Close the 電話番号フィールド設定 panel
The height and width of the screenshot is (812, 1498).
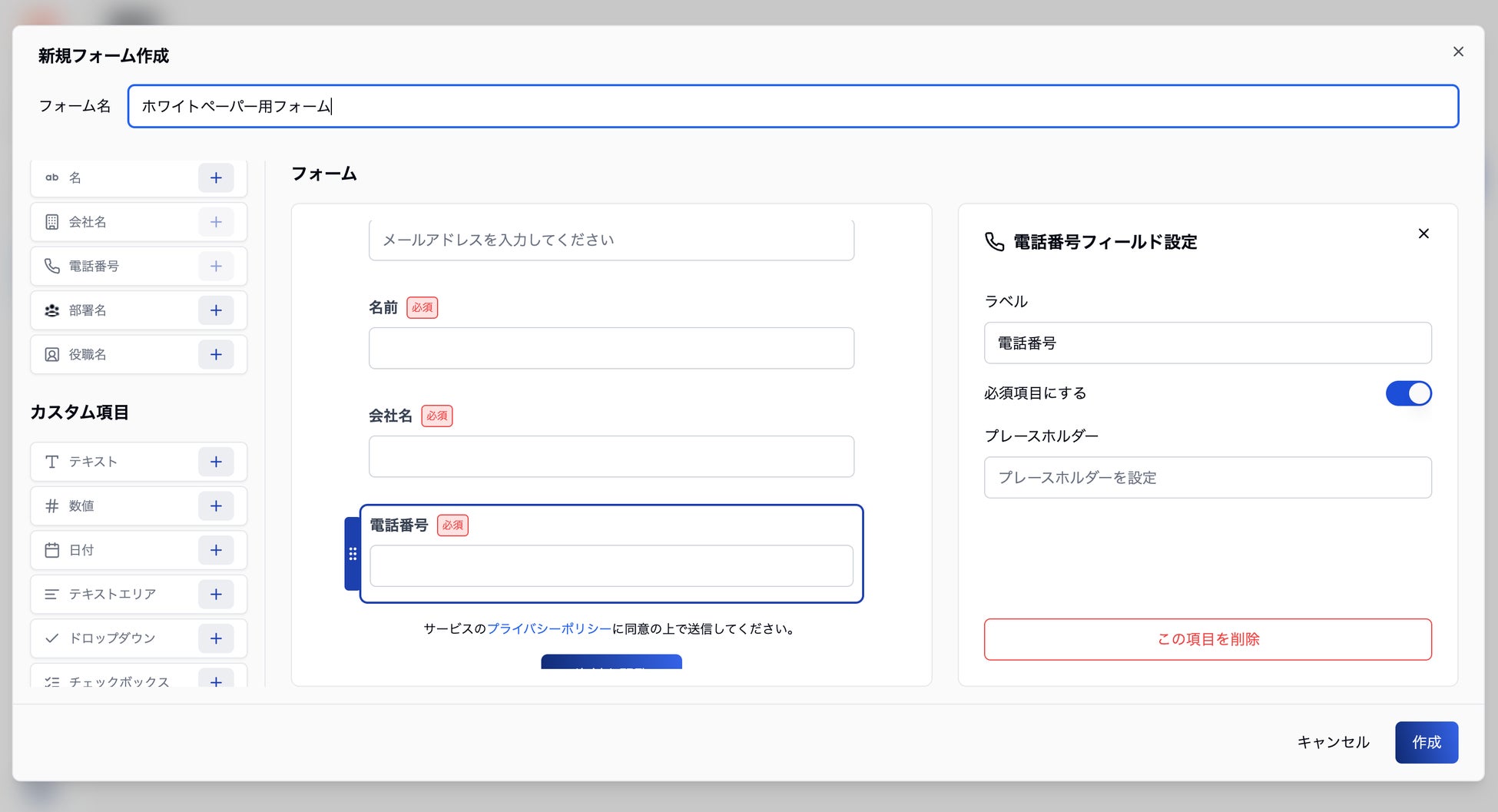[1423, 234]
